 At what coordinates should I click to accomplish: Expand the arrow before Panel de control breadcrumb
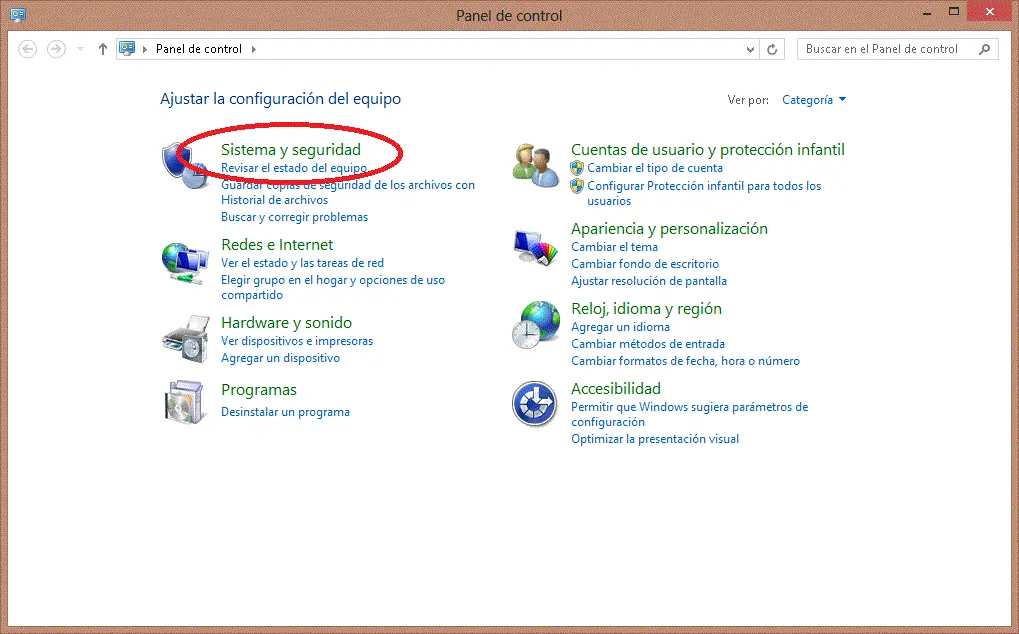click(x=144, y=49)
